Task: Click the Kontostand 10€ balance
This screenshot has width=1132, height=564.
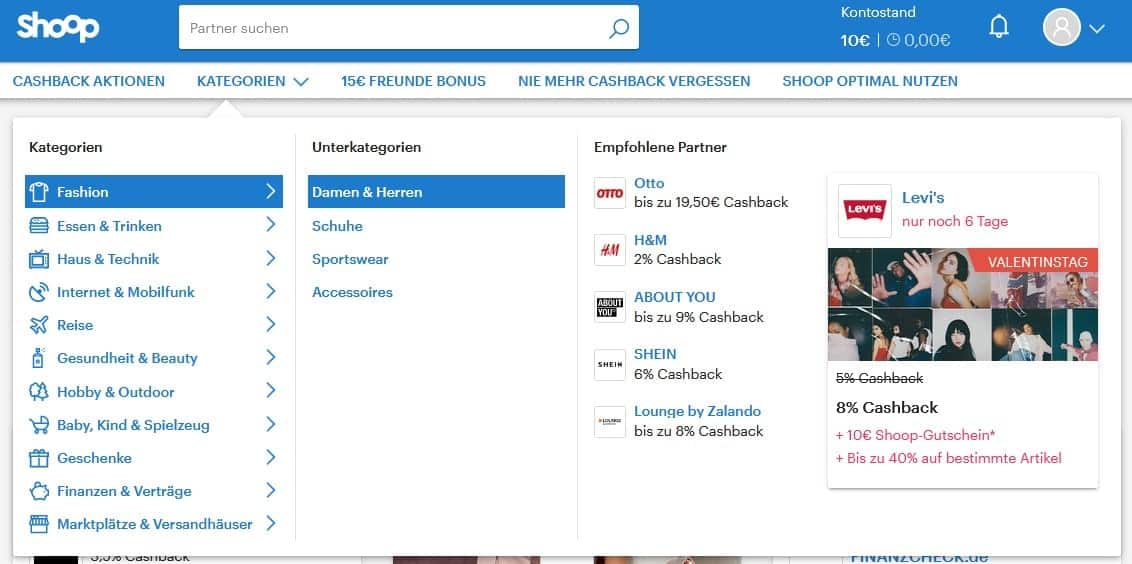Action: (855, 40)
